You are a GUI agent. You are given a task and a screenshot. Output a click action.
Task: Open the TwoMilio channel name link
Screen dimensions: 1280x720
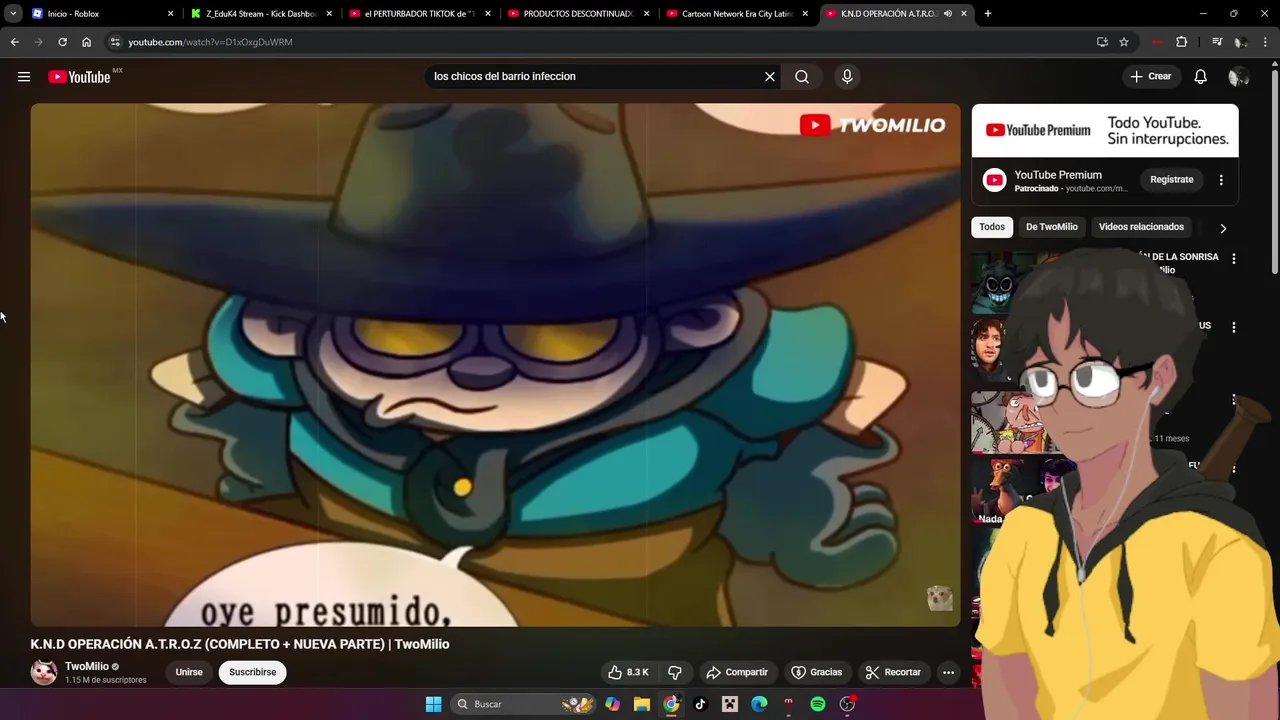87,666
